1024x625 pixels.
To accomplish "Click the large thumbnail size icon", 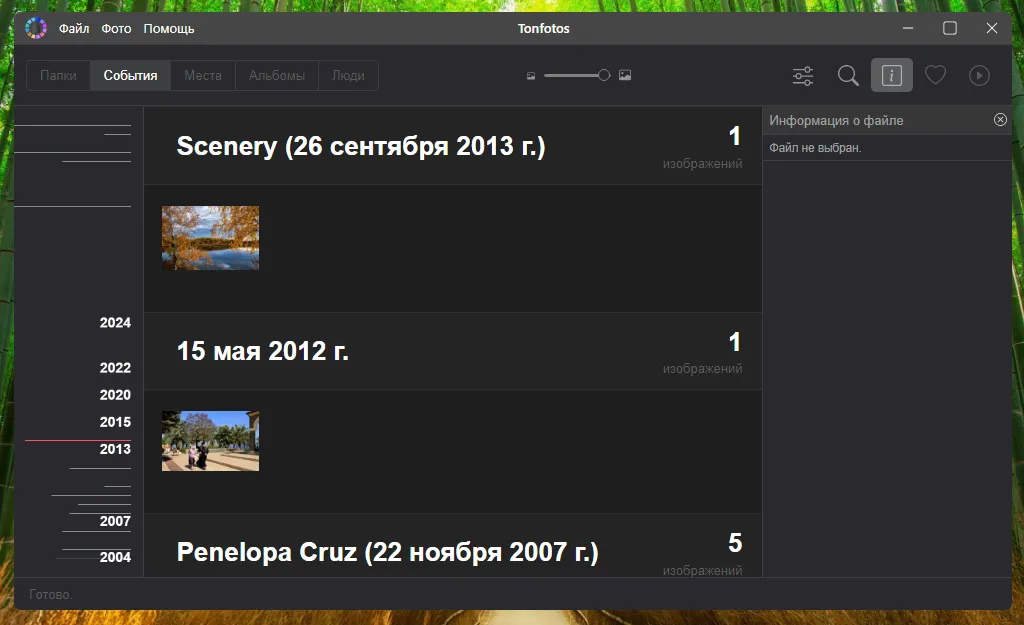I will coord(625,76).
